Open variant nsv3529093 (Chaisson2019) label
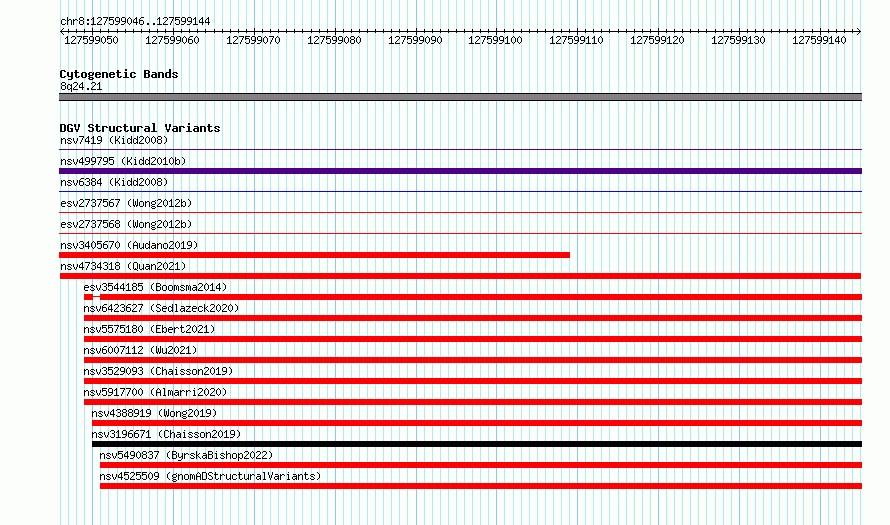This screenshot has width=890, height=525. [x=158, y=371]
